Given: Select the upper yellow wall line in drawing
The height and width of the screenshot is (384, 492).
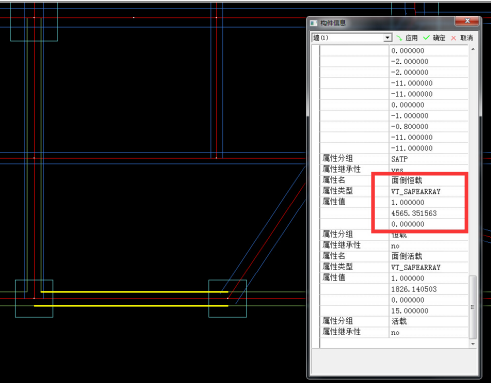Looking at the screenshot, I should pyautogui.click(x=134, y=292).
